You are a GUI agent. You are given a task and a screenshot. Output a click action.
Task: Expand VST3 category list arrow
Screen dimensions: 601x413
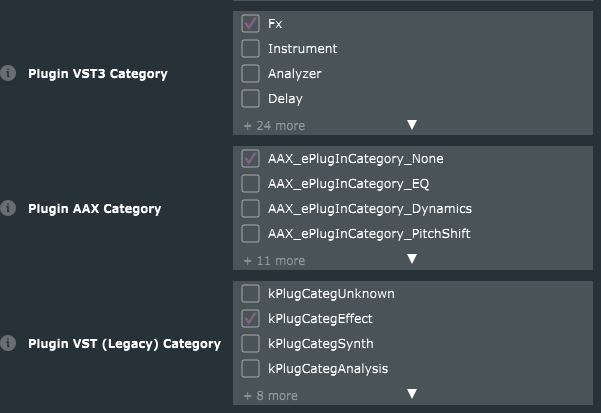[x=411, y=125]
